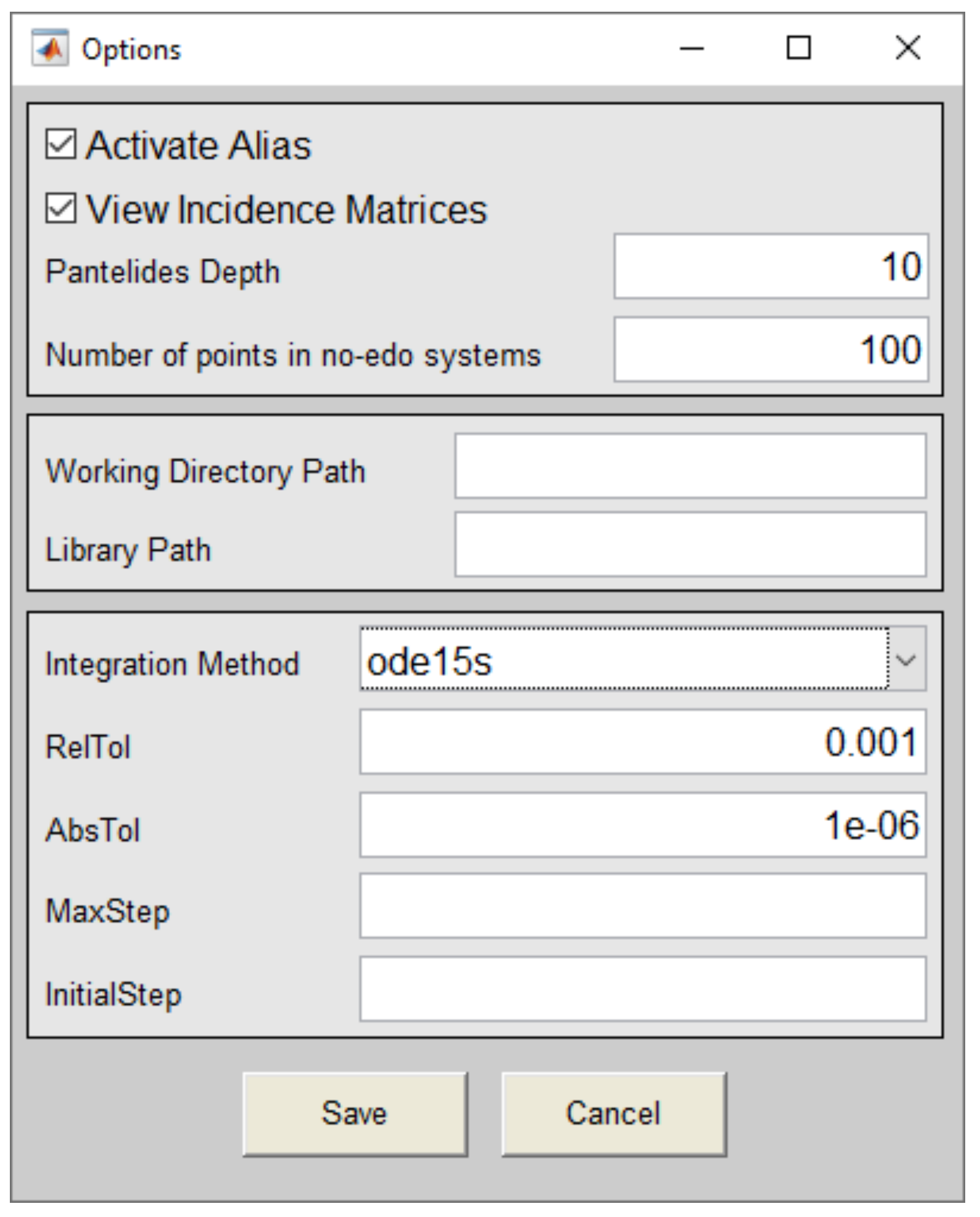The height and width of the screenshot is (1217, 980).
Task: Click the MATLAB icon in title bar
Action: click(x=50, y=48)
